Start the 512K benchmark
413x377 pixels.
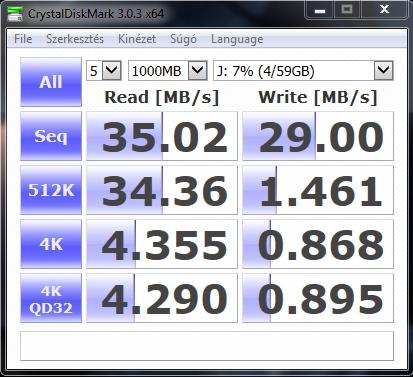click(51, 190)
